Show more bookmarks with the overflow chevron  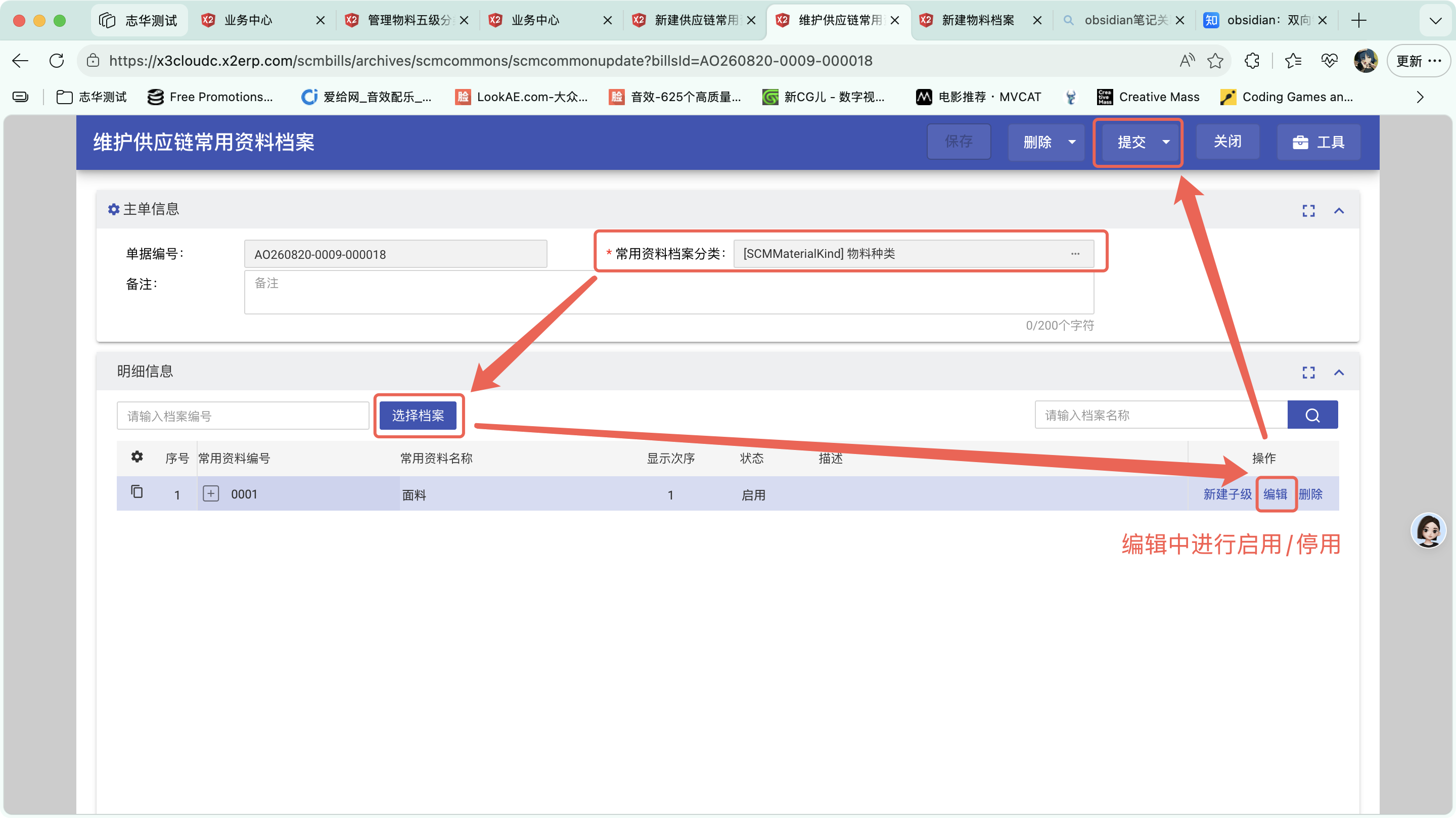coord(1419,97)
